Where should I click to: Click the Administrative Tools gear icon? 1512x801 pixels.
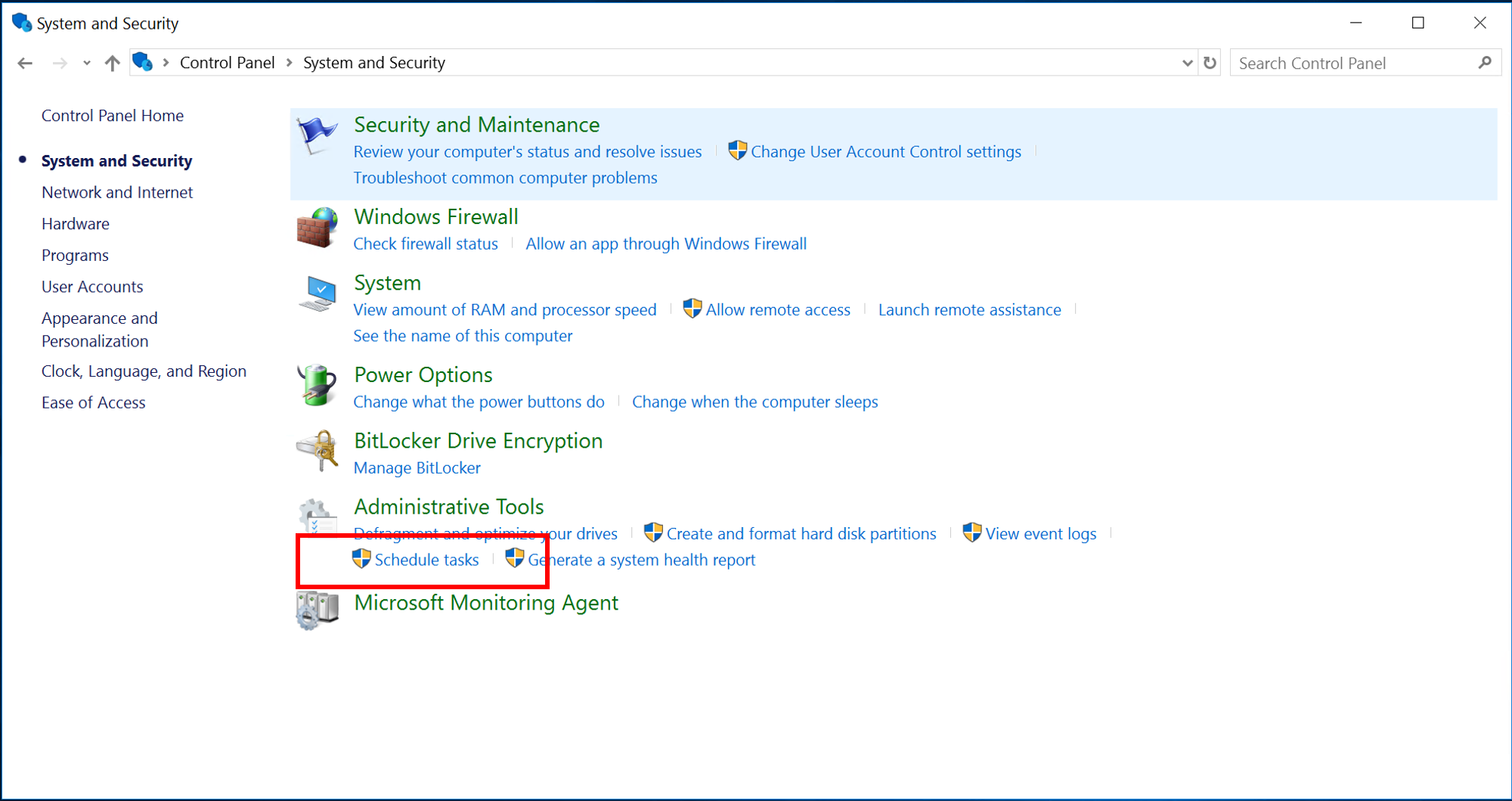317,517
